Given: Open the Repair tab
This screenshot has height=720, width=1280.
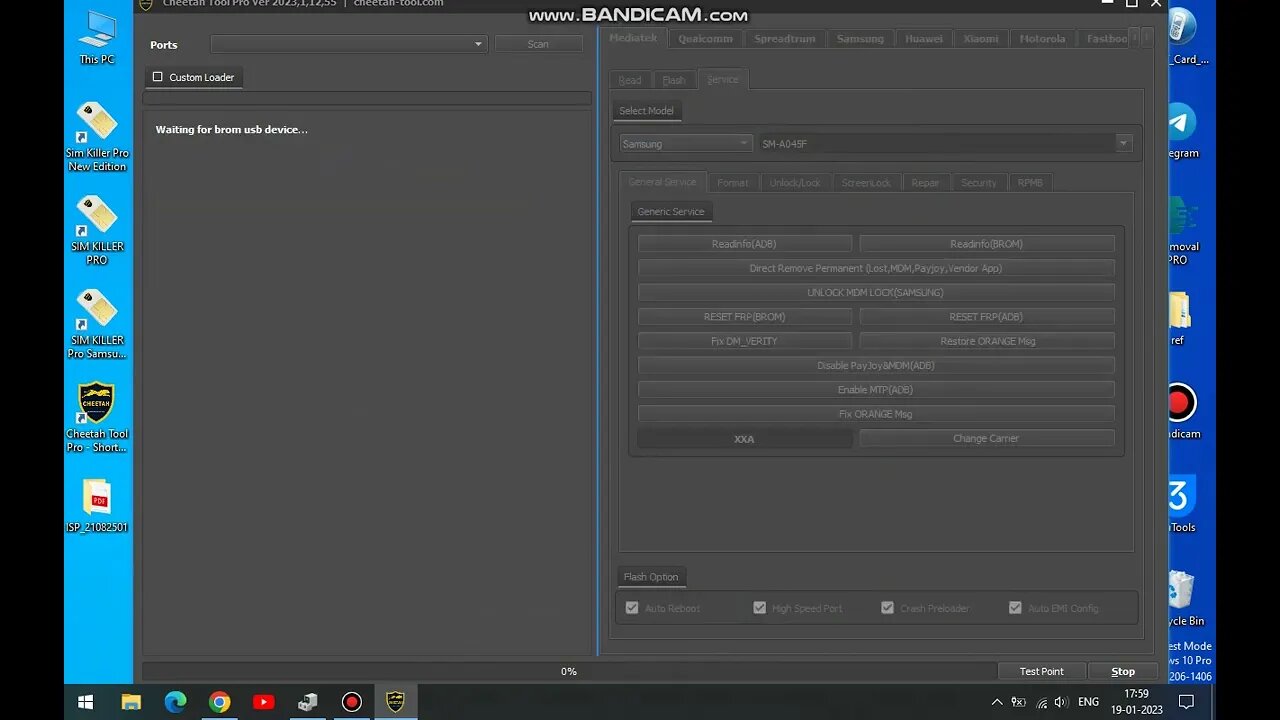Looking at the screenshot, I should (x=925, y=182).
